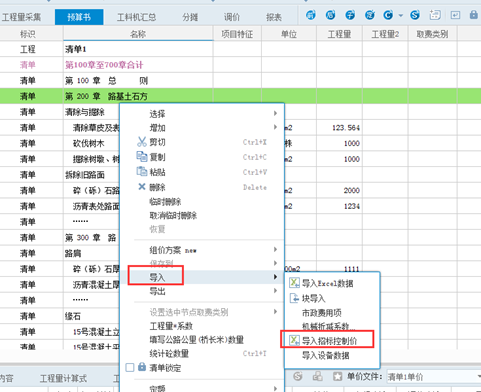Choose 机械折减系数 in import submenu
The width and height of the screenshot is (481, 392).
328,326
